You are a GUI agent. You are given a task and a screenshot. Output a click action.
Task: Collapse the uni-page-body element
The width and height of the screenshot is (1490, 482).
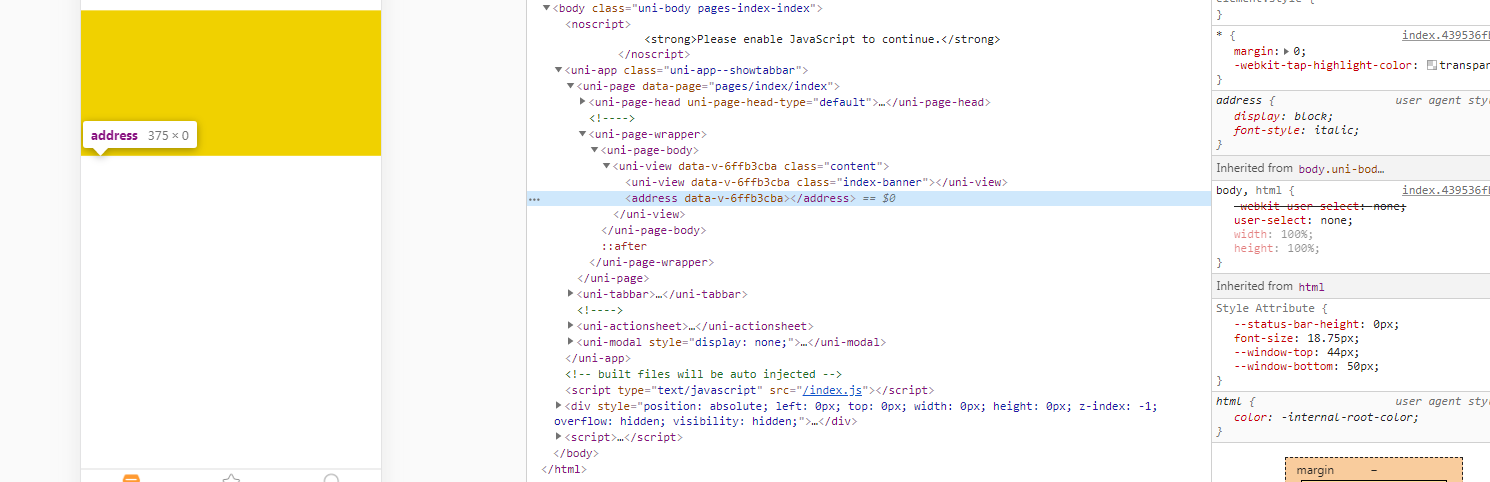(594, 150)
